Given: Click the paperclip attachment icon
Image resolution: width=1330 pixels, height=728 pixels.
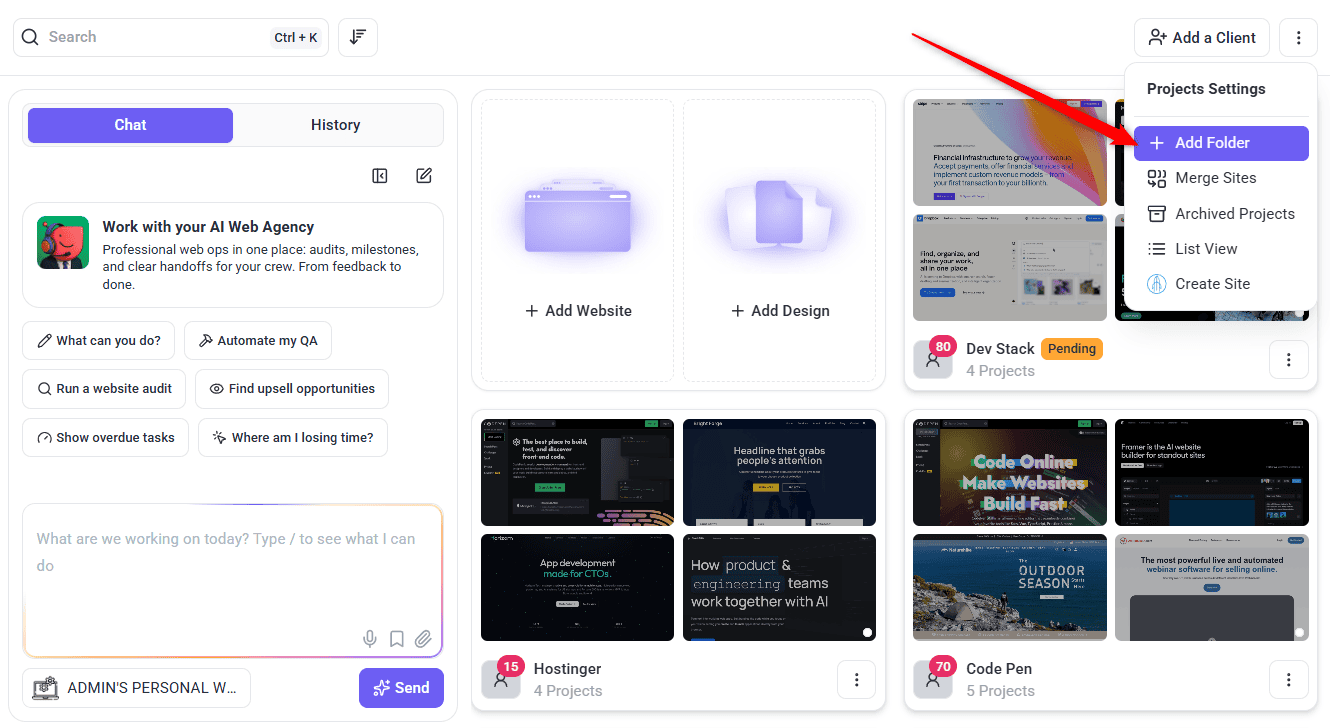Looking at the screenshot, I should click(x=424, y=639).
